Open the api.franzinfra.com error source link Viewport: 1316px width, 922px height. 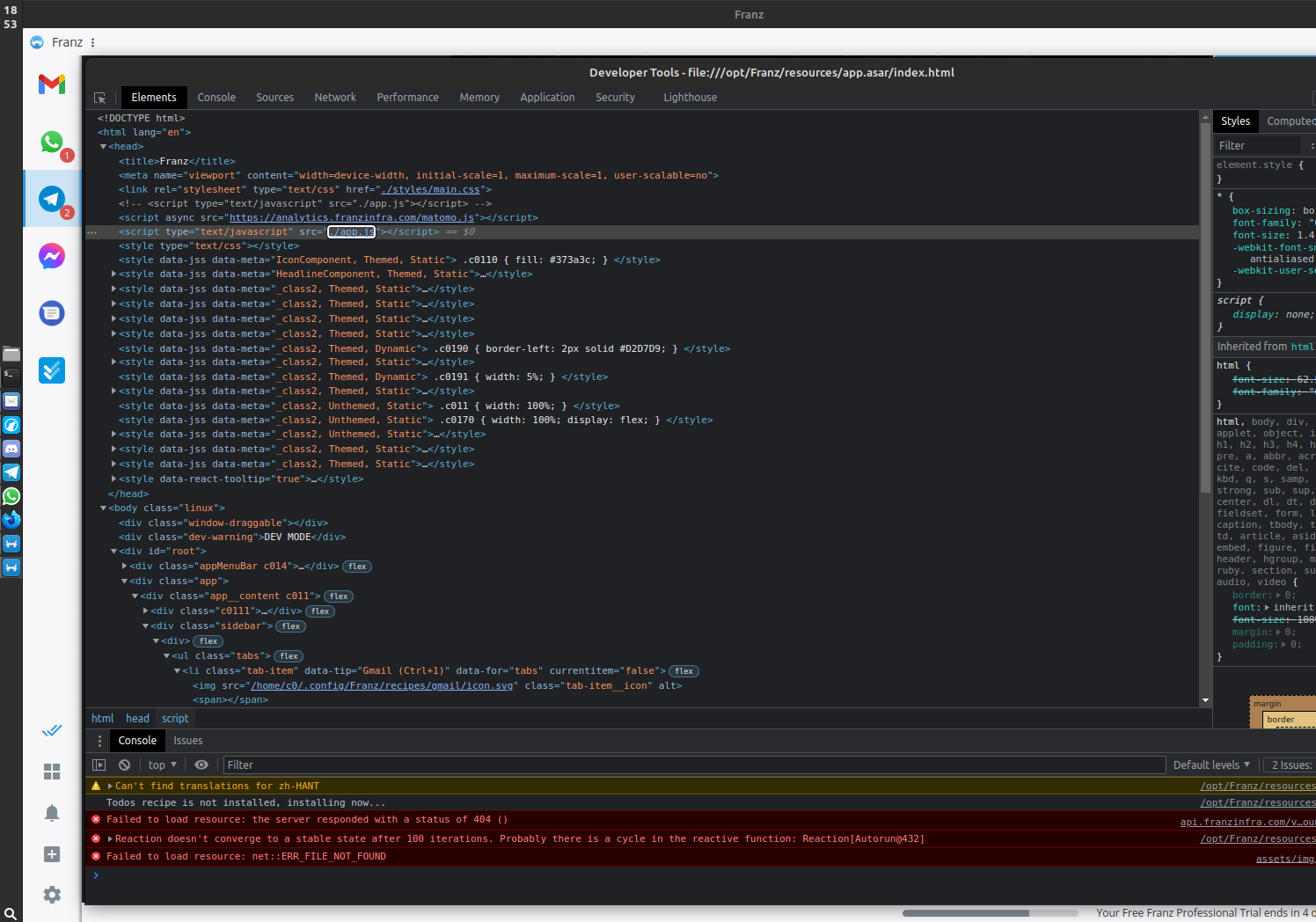pos(1247,823)
